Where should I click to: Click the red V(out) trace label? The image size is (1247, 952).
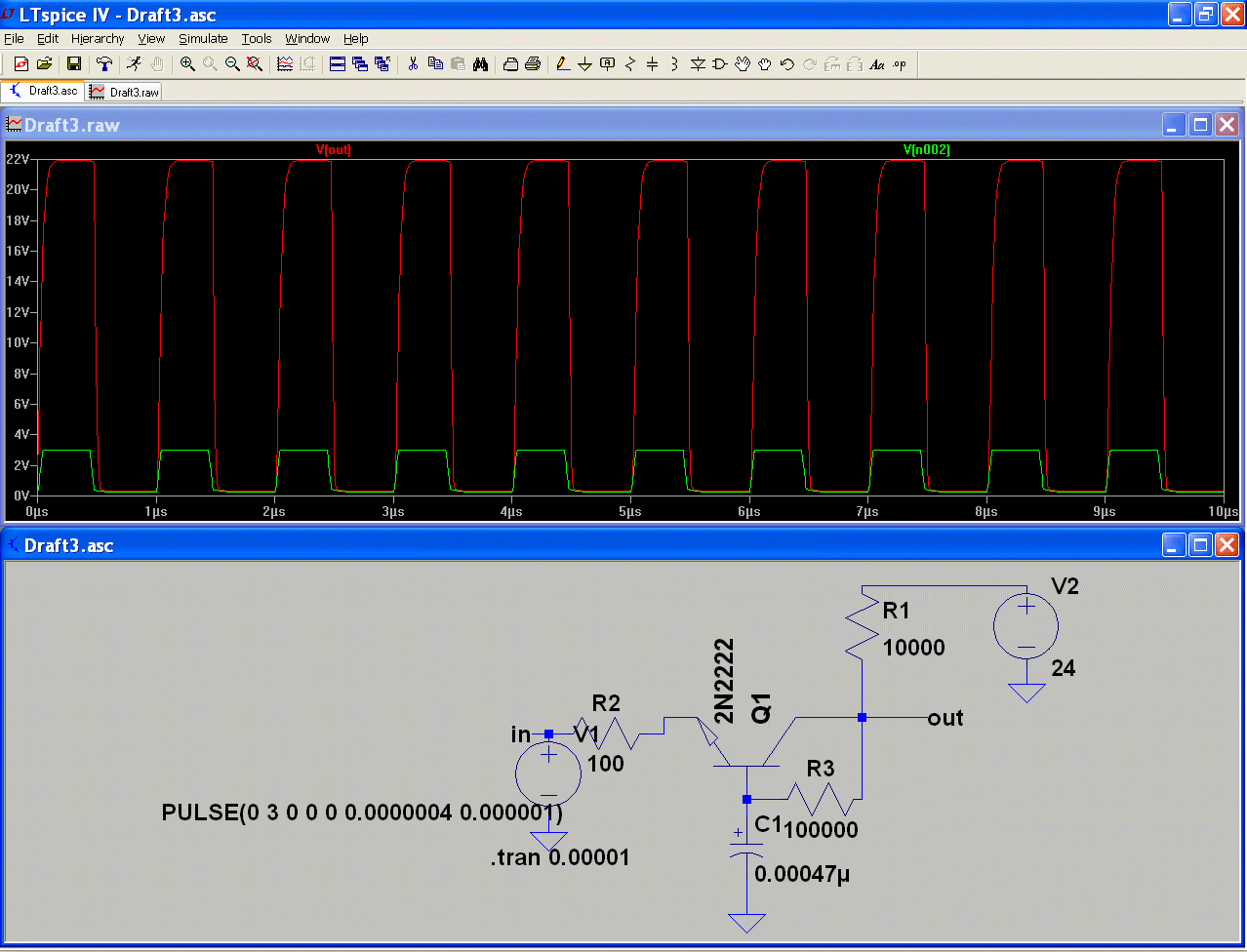click(334, 150)
